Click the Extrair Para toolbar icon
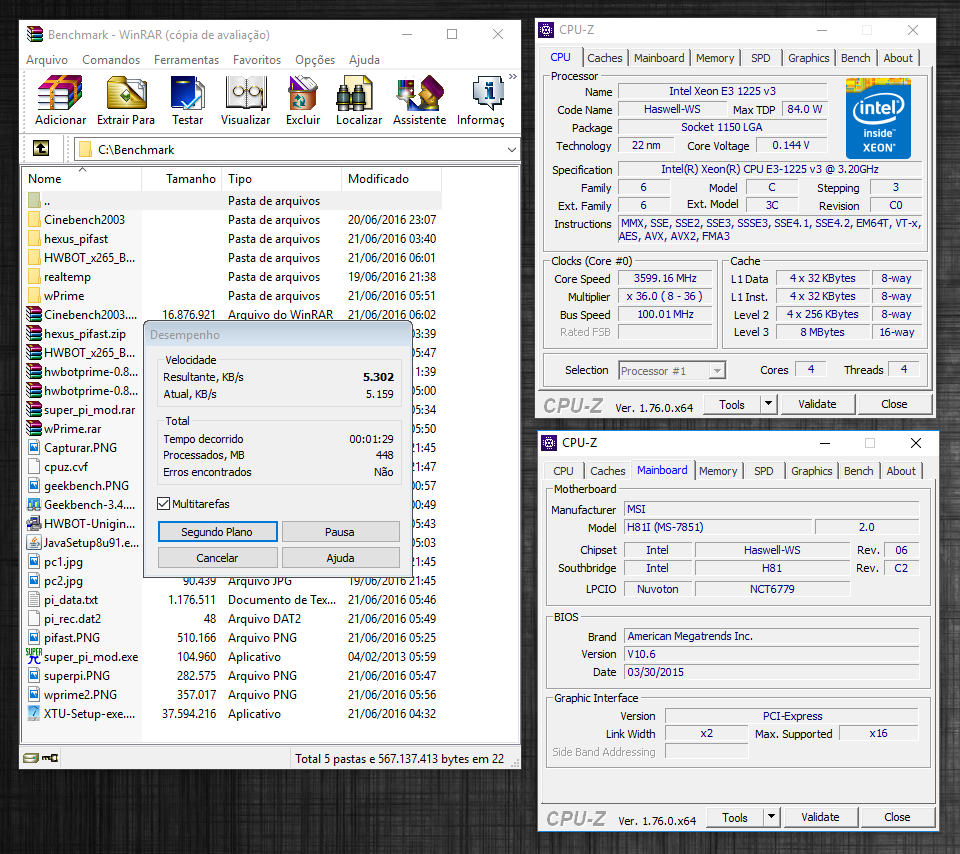The image size is (960, 854). [x=126, y=101]
